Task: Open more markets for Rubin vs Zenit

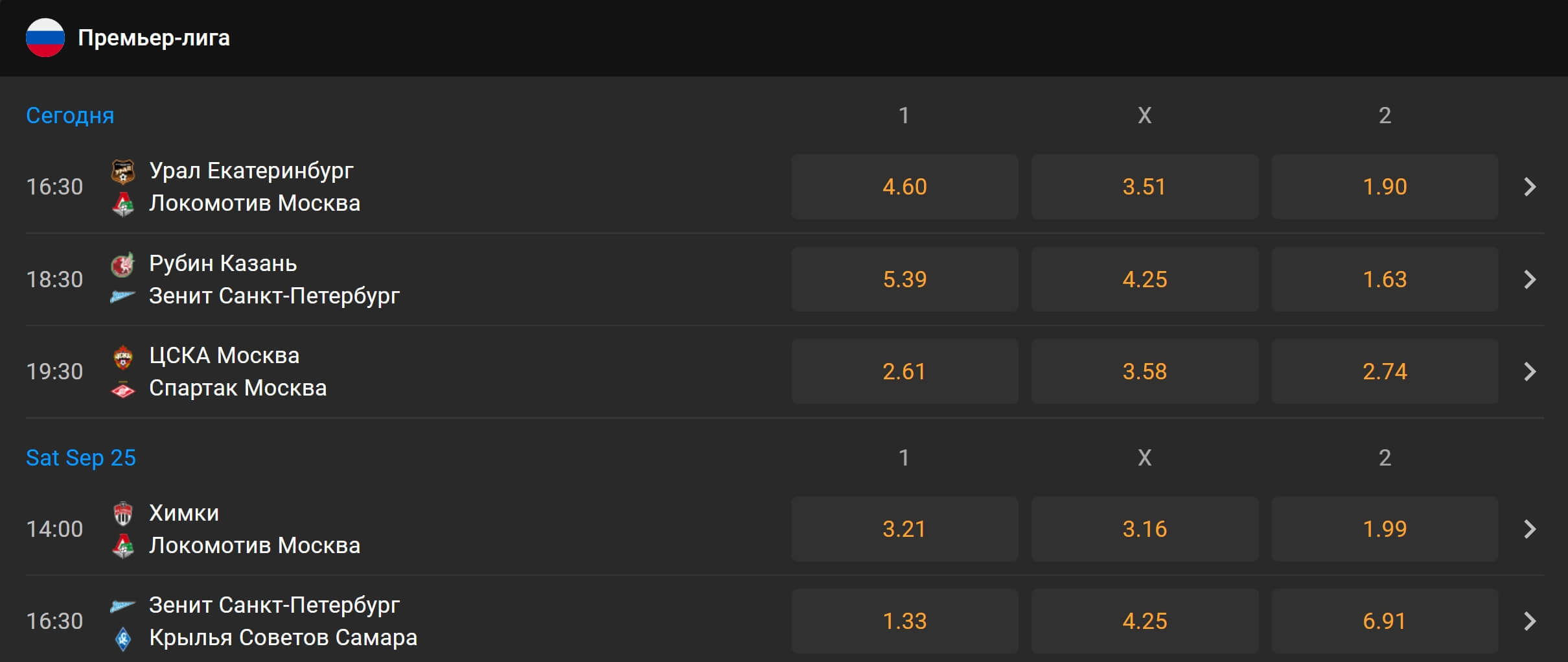Action: coord(1530,279)
